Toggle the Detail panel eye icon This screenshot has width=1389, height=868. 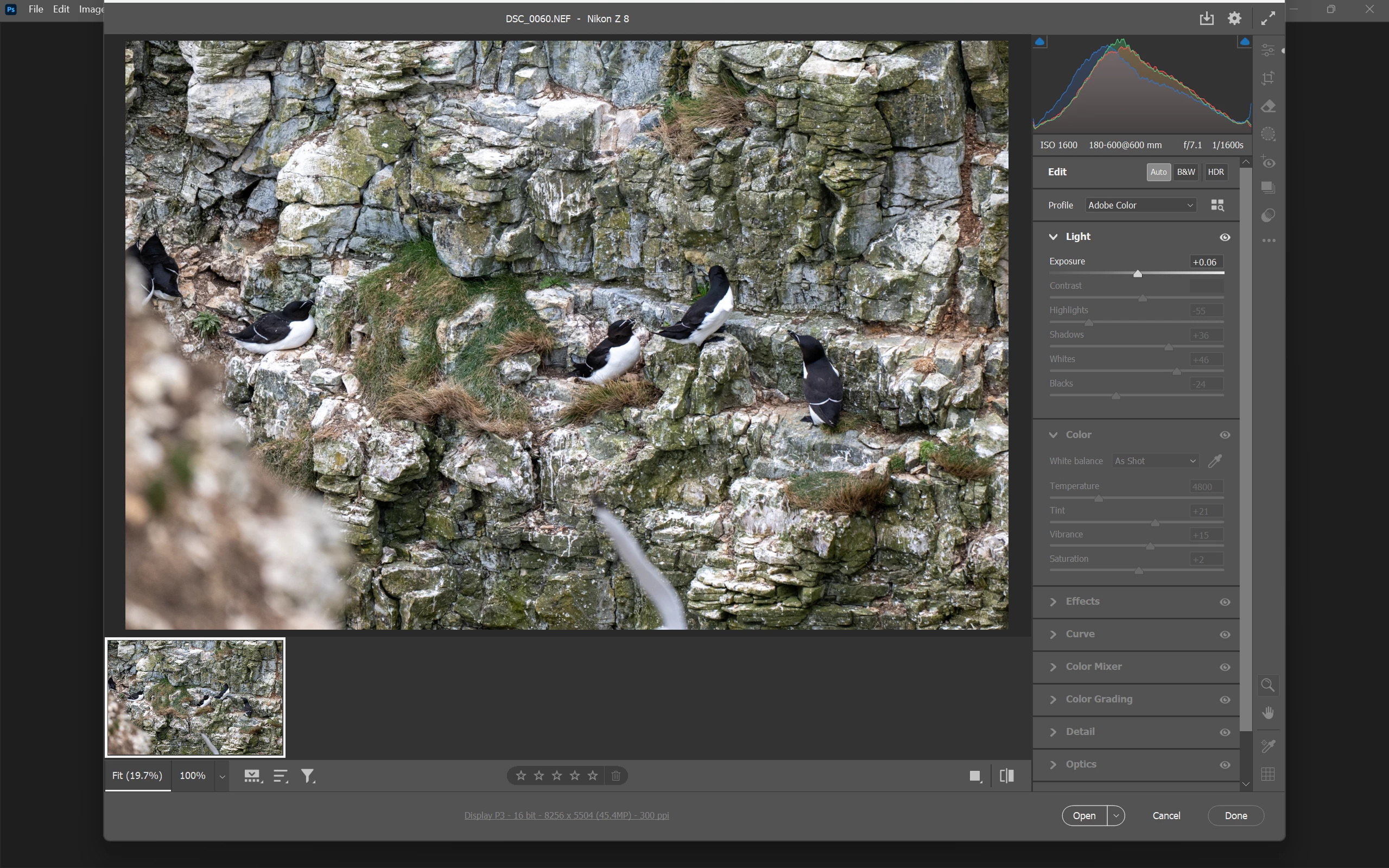pyautogui.click(x=1225, y=732)
